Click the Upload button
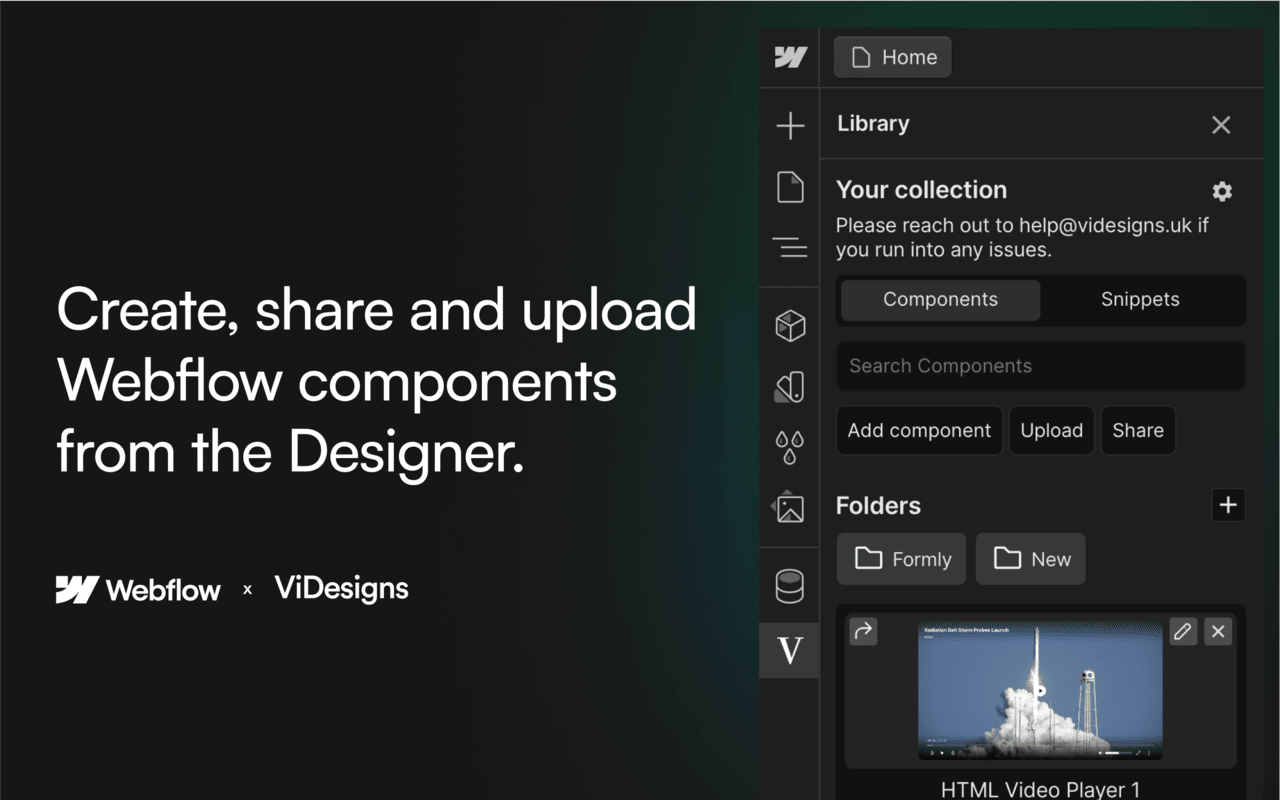The width and height of the screenshot is (1280, 800). pyautogui.click(x=1051, y=431)
